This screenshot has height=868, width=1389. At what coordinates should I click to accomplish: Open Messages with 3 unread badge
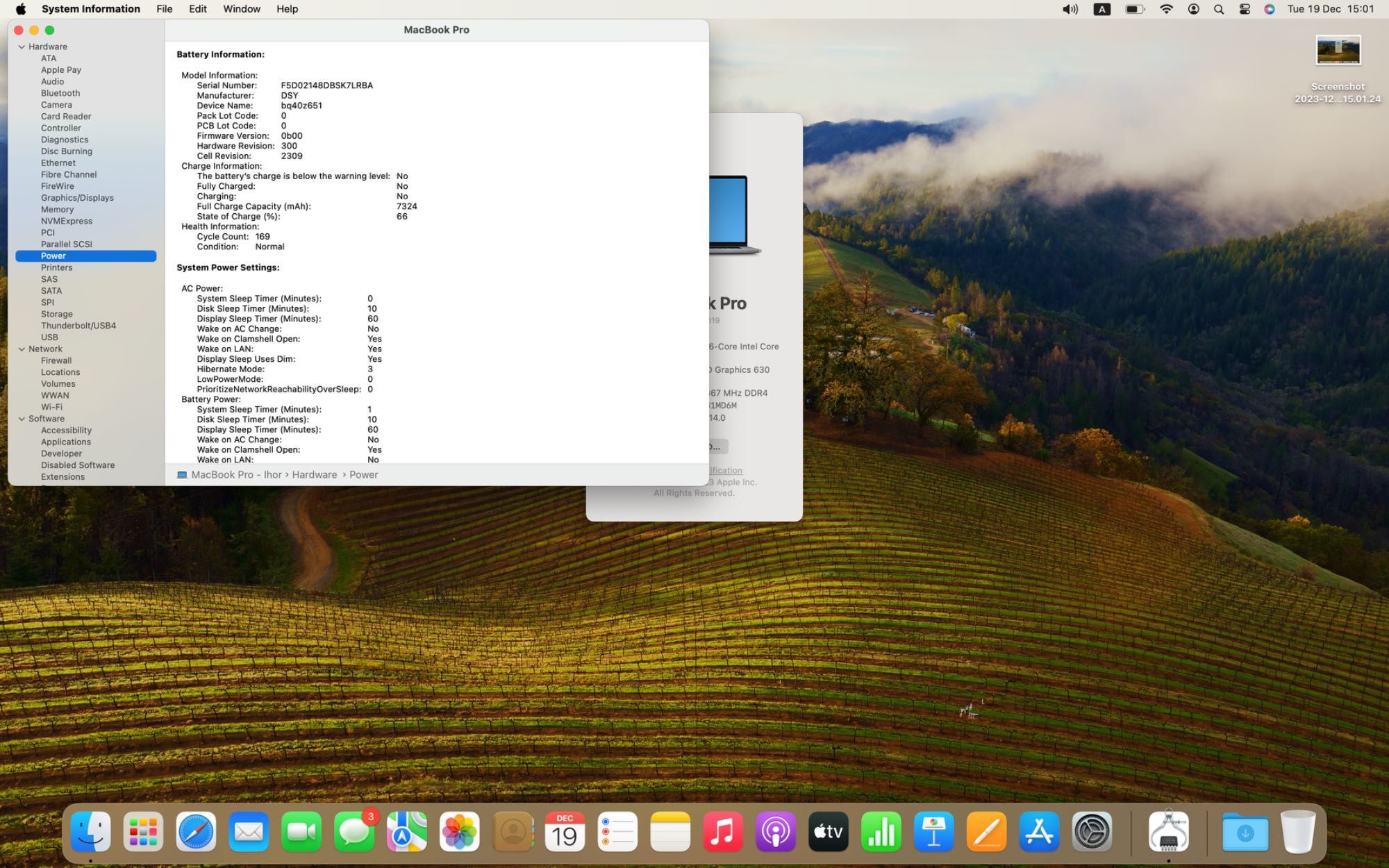point(354,831)
